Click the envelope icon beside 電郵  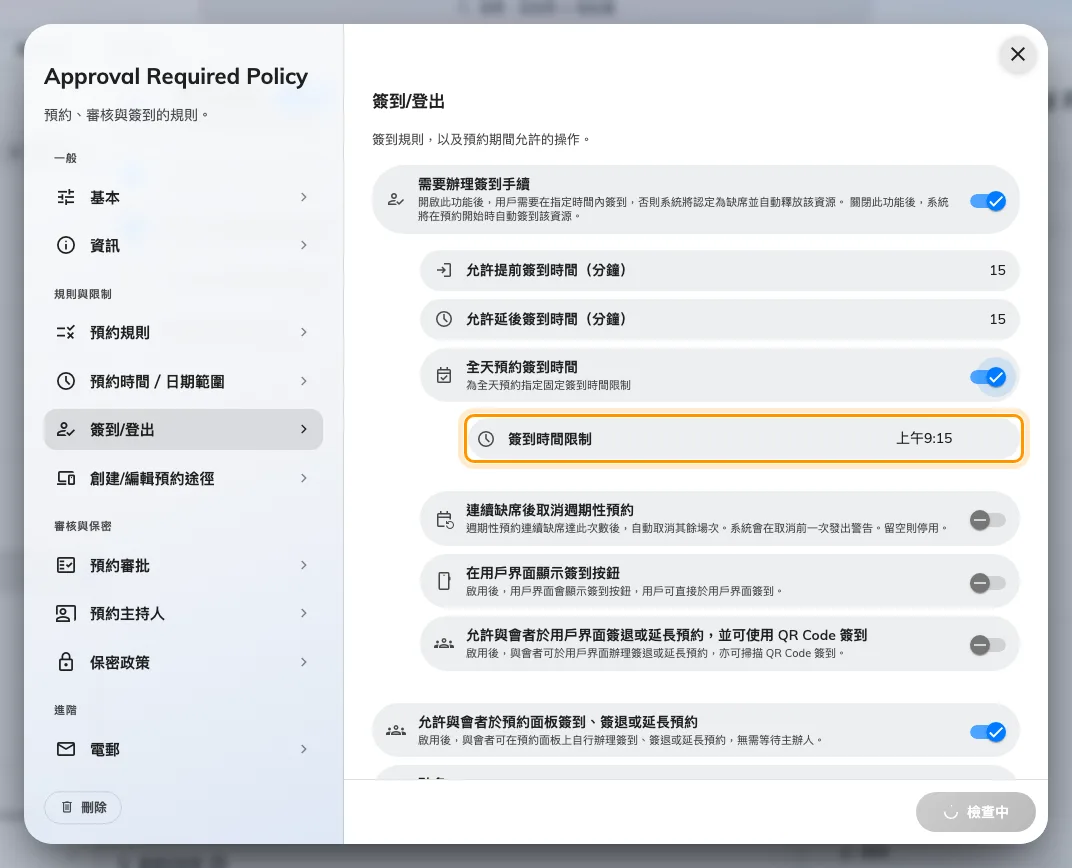pyautogui.click(x=66, y=749)
